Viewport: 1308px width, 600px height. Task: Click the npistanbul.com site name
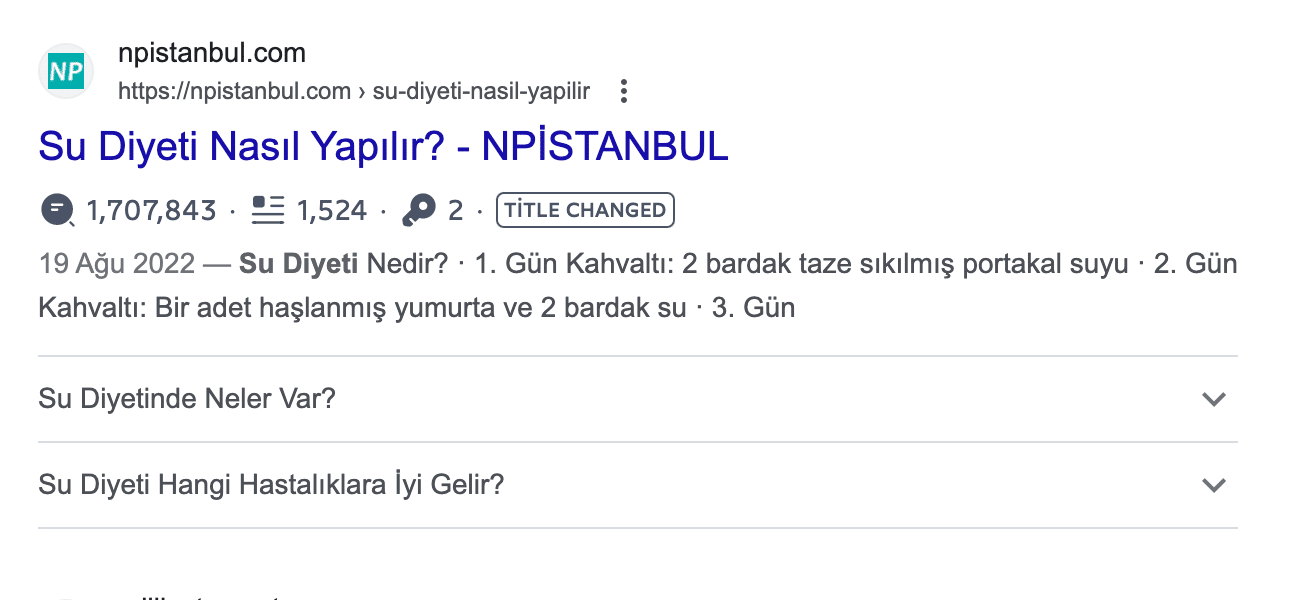click(x=212, y=52)
